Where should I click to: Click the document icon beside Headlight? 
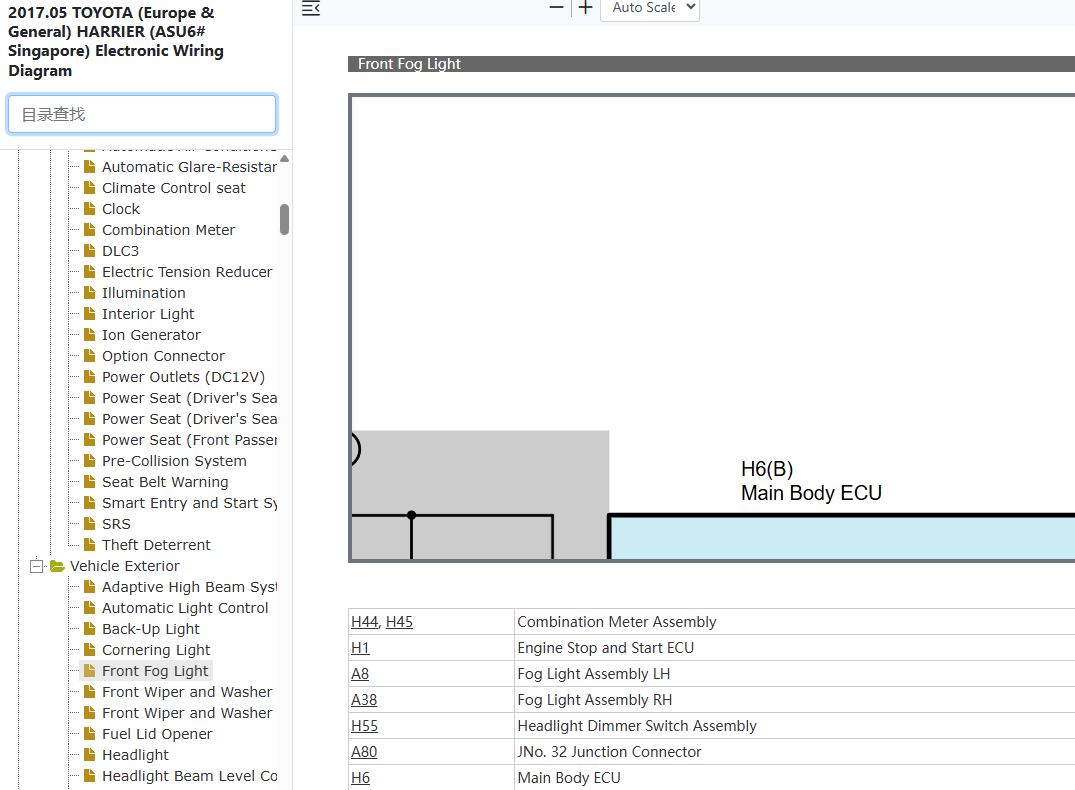tap(90, 754)
